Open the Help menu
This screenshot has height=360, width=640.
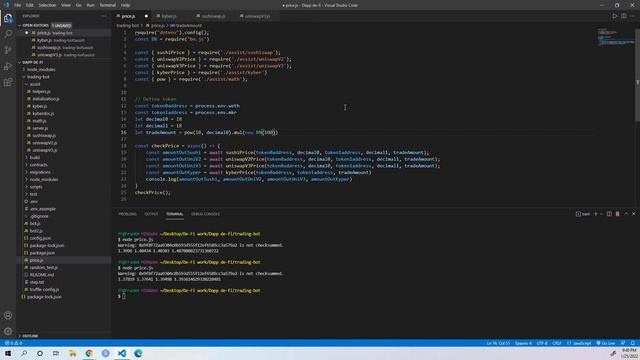click(125, 5)
